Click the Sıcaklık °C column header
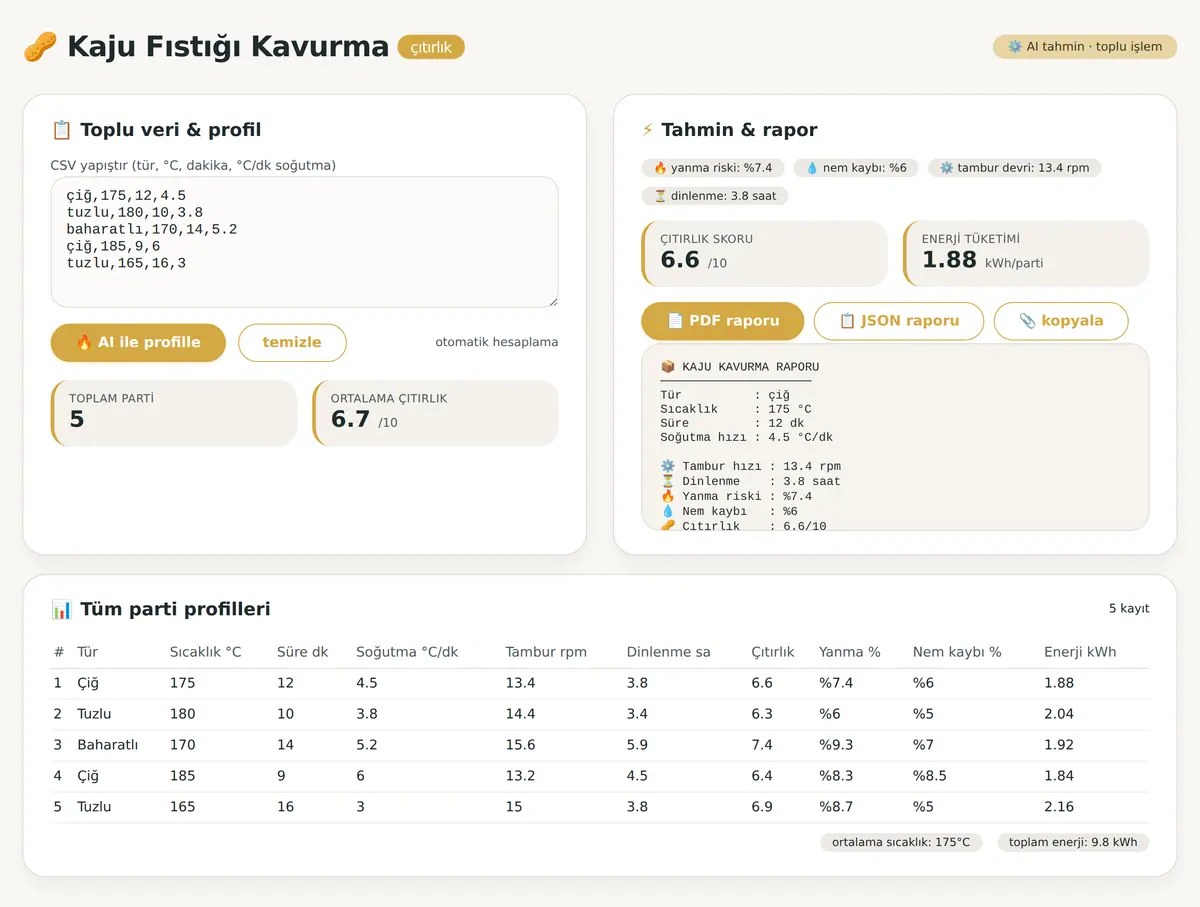Viewport: 1200px width, 907px height. pos(206,652)
